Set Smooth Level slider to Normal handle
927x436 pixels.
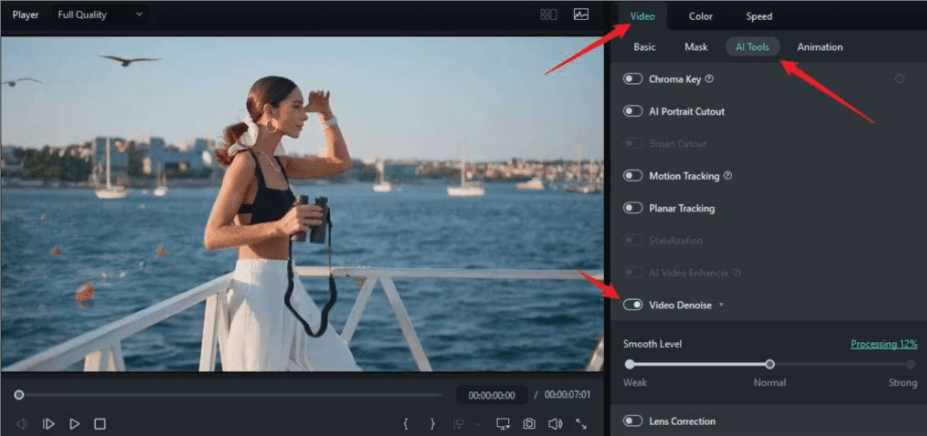pos(769,364)
